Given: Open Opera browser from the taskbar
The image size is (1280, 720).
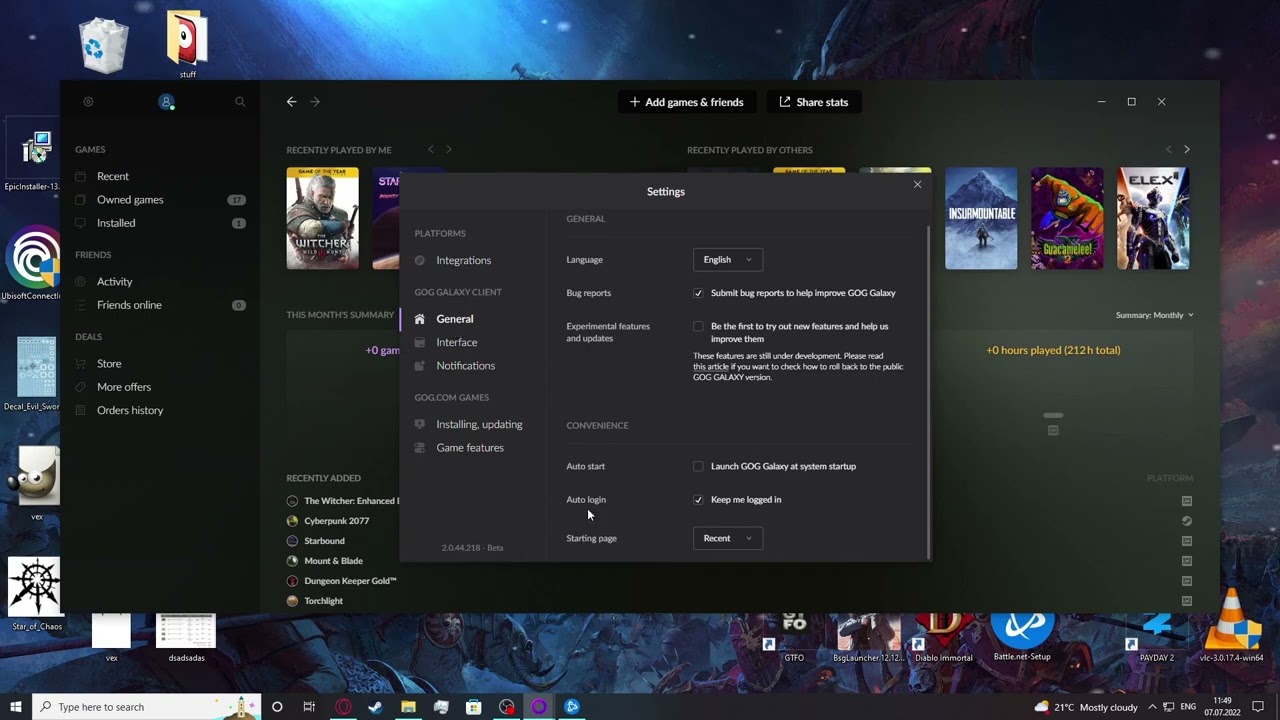Looking at the screenshot, I should pyautogui.click(x=343, y=707).
